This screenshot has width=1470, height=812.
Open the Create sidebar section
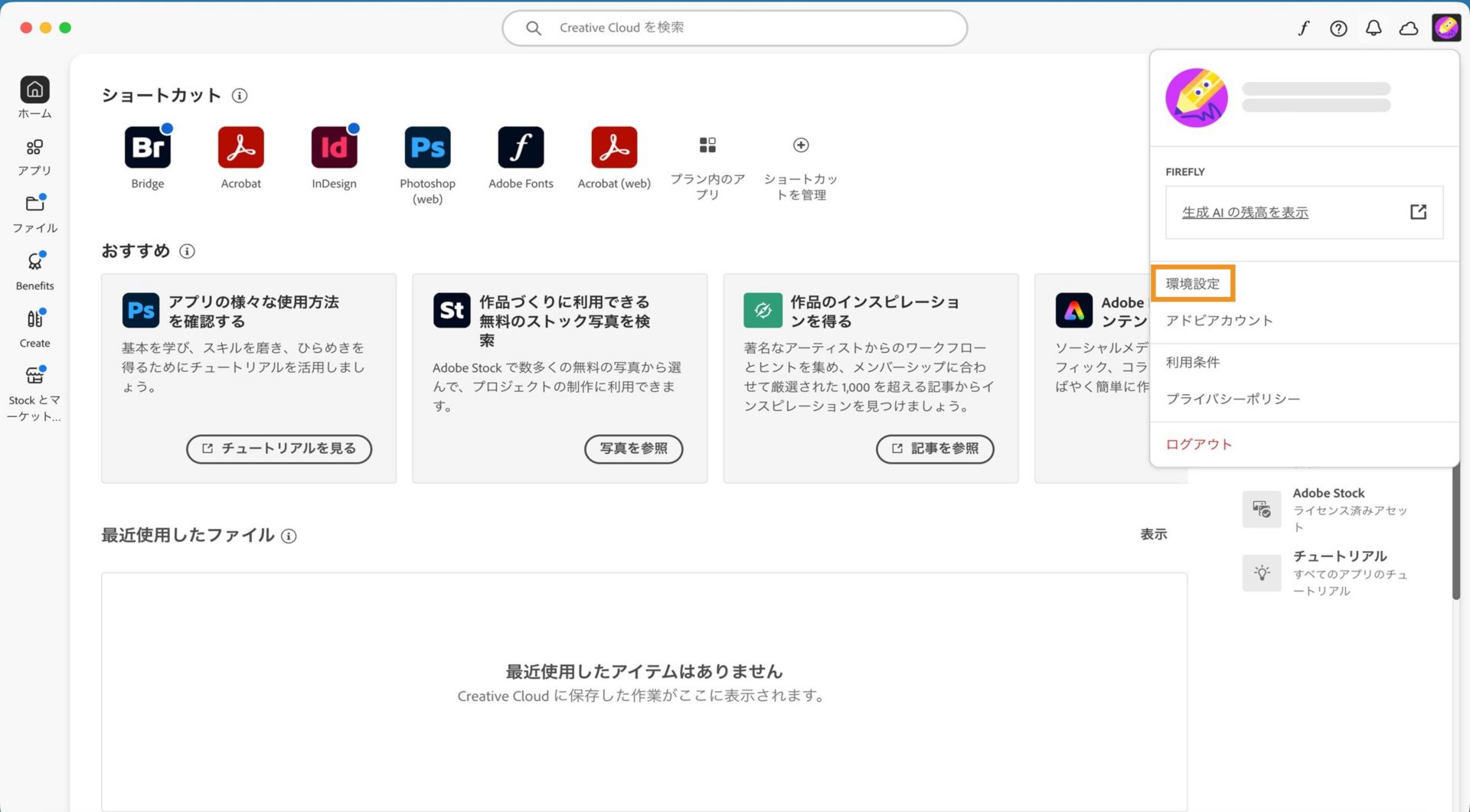pos(34,328)
